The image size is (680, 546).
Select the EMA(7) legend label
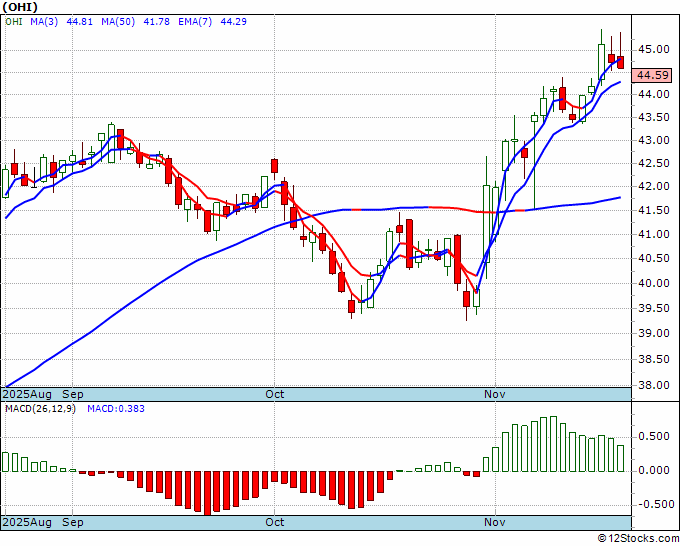pos(195,21)
